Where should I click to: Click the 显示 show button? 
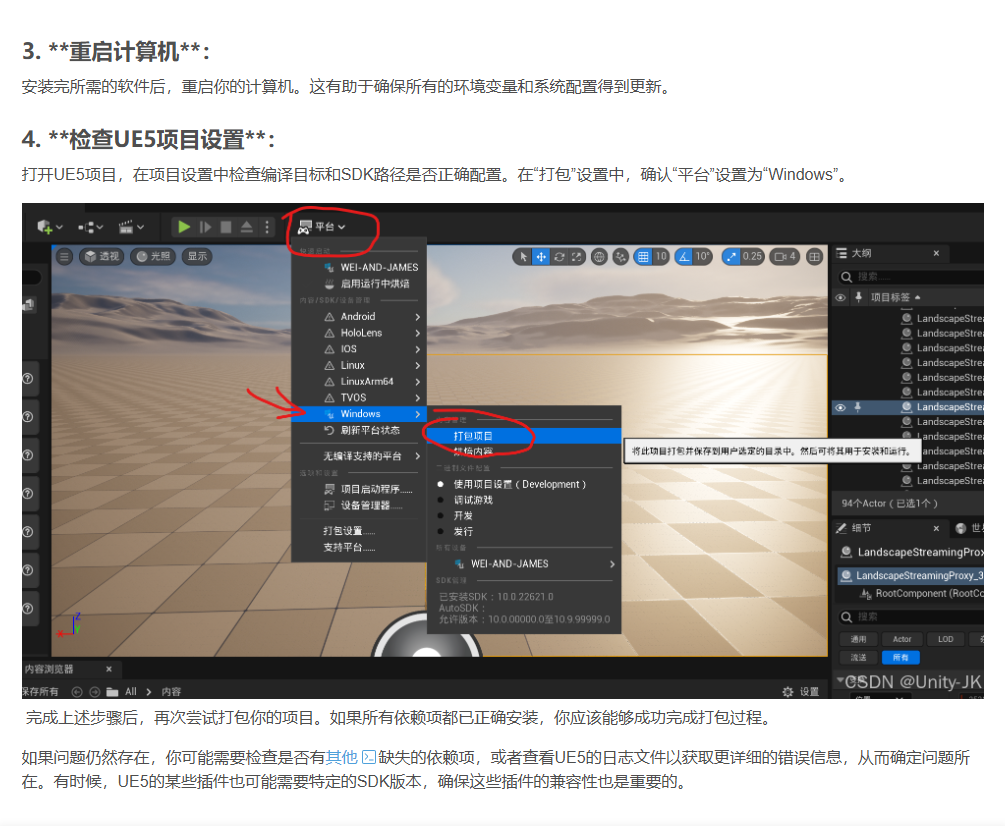click(x=197, y=256)
